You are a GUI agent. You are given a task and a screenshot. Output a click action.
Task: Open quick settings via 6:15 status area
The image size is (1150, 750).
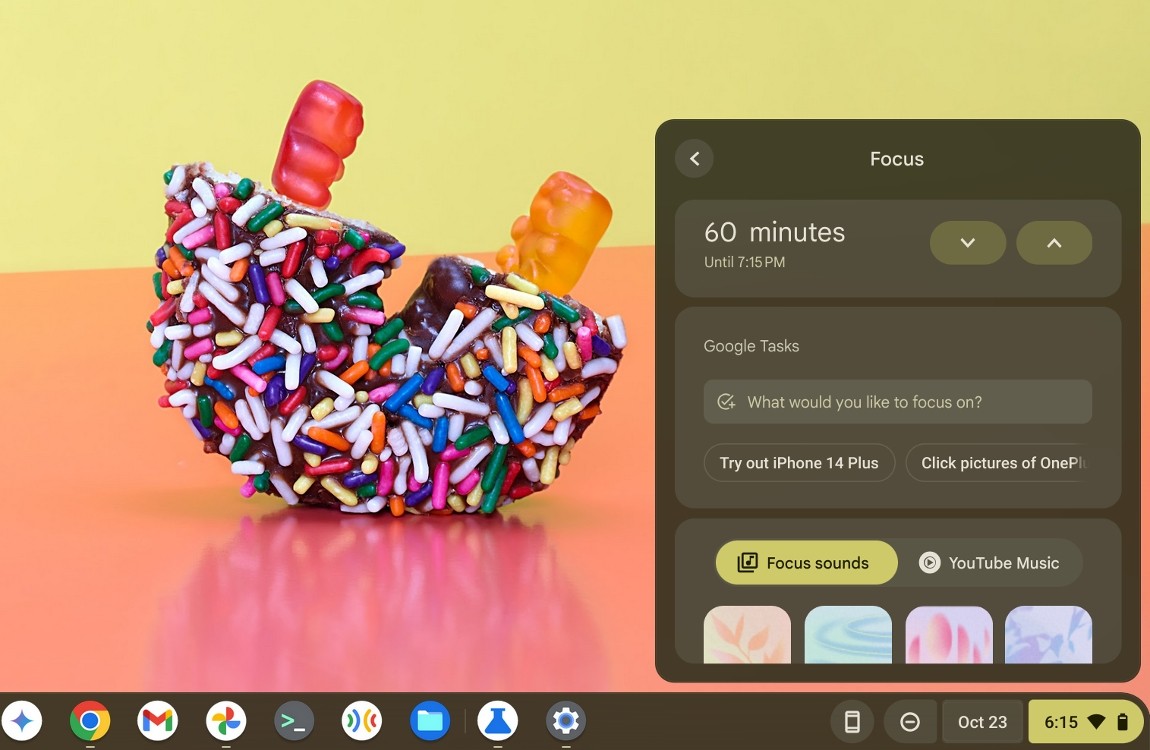pyautogui.click(x=1086, y=722)
